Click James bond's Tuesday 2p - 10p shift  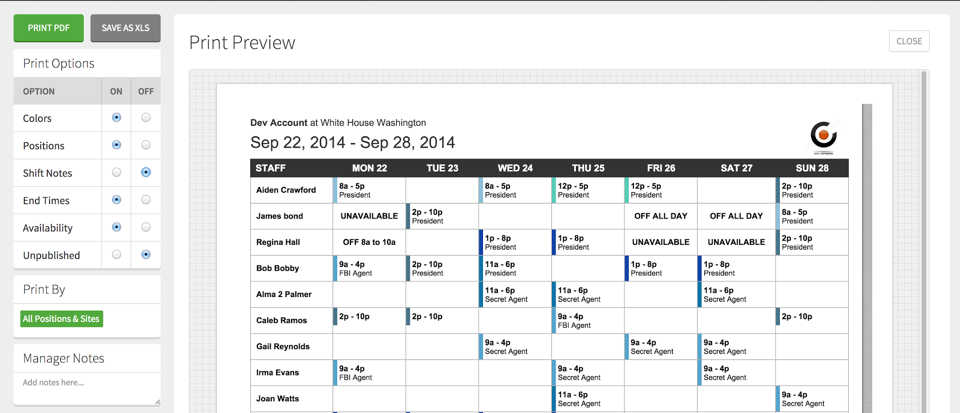click(442, 216)
